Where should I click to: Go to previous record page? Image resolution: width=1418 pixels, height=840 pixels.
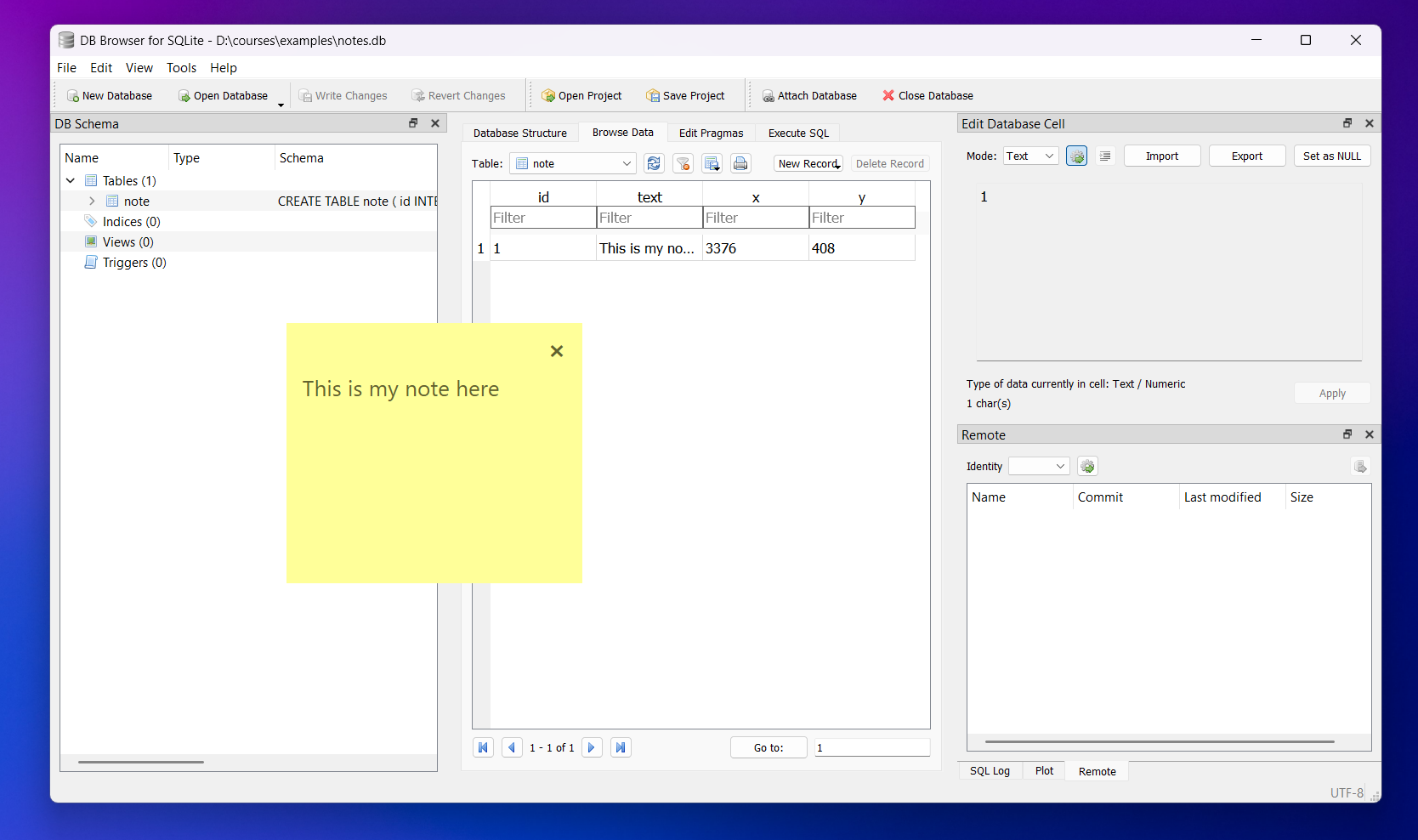coord(512,747)
